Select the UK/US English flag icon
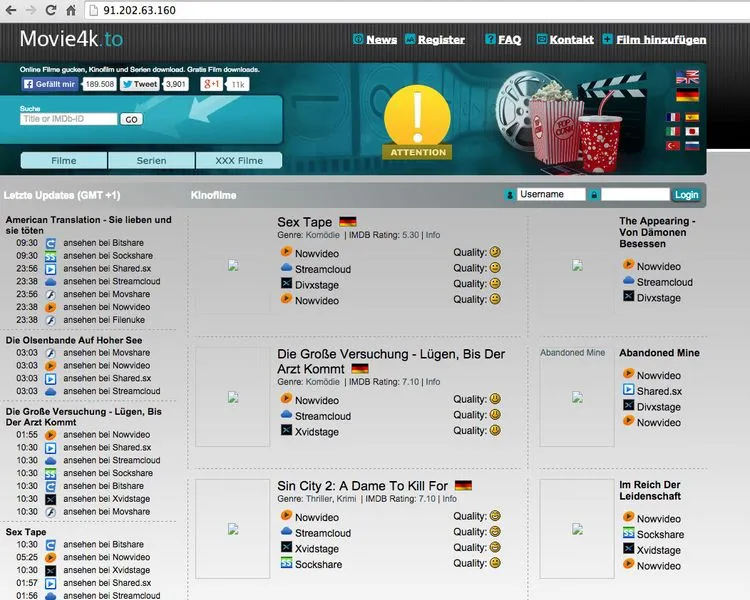 (x=687, y=77)
